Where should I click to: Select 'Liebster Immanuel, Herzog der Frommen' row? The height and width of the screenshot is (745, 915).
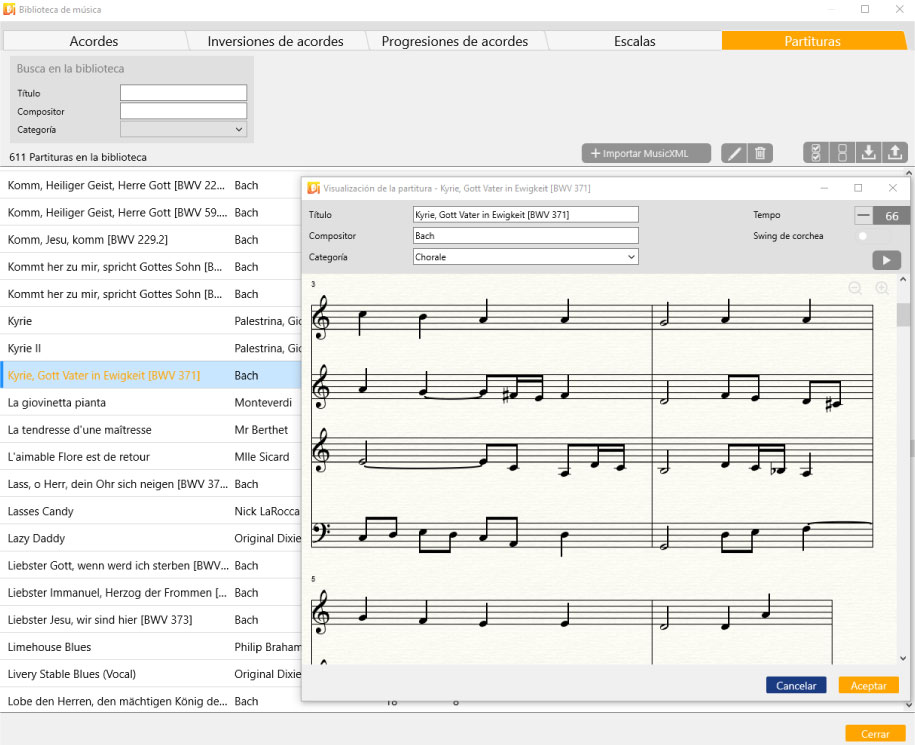151,593
